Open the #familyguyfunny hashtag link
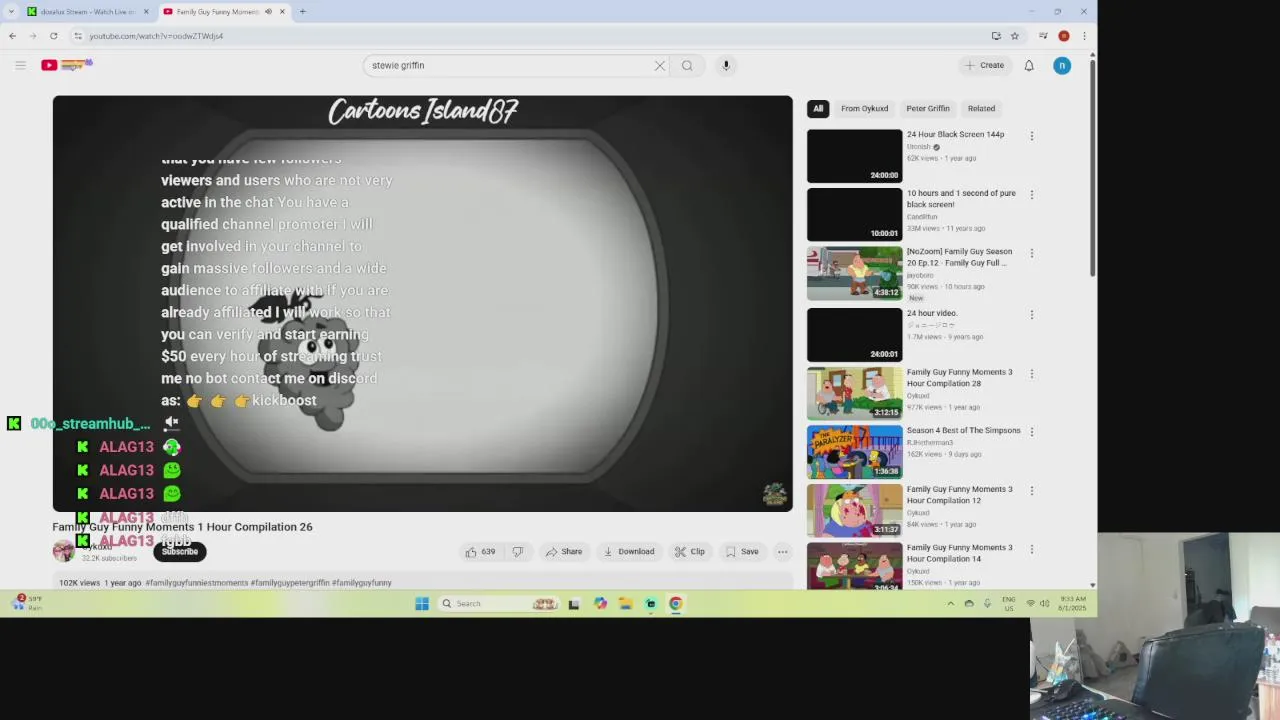This screenshot has height=720, width=1280. pos(362,583)
